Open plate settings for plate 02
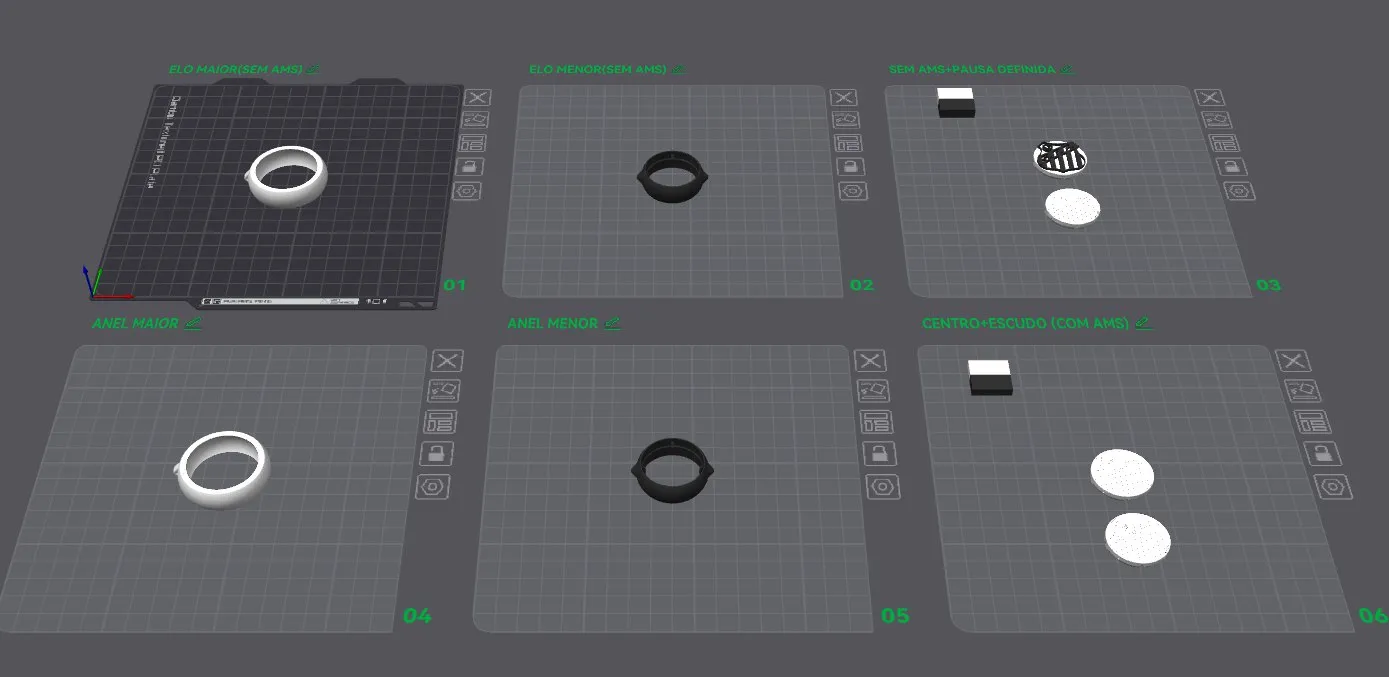This screenshot has width=1389, height=677. (853, 190)
